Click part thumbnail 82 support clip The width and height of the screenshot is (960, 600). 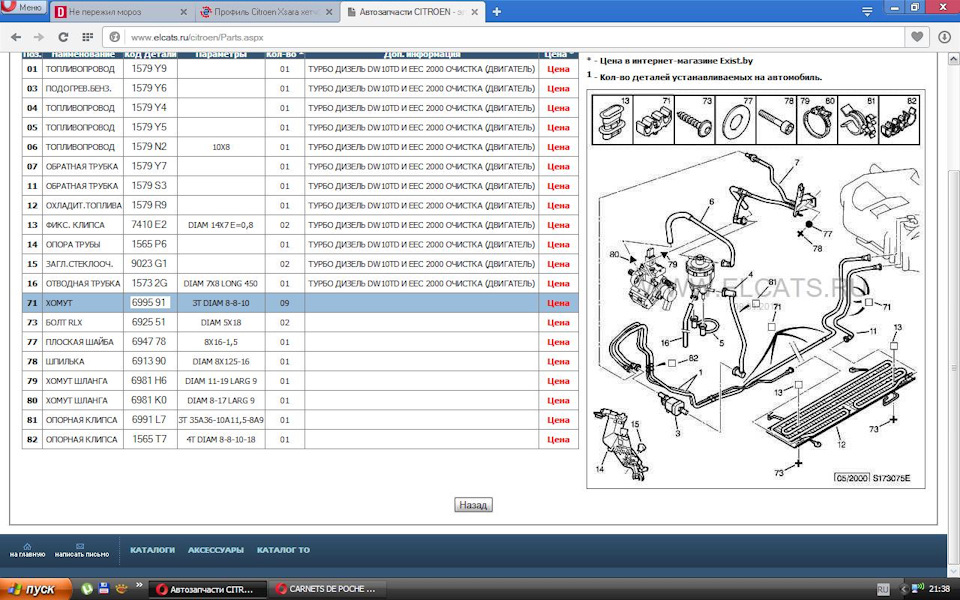coord(899,120)
